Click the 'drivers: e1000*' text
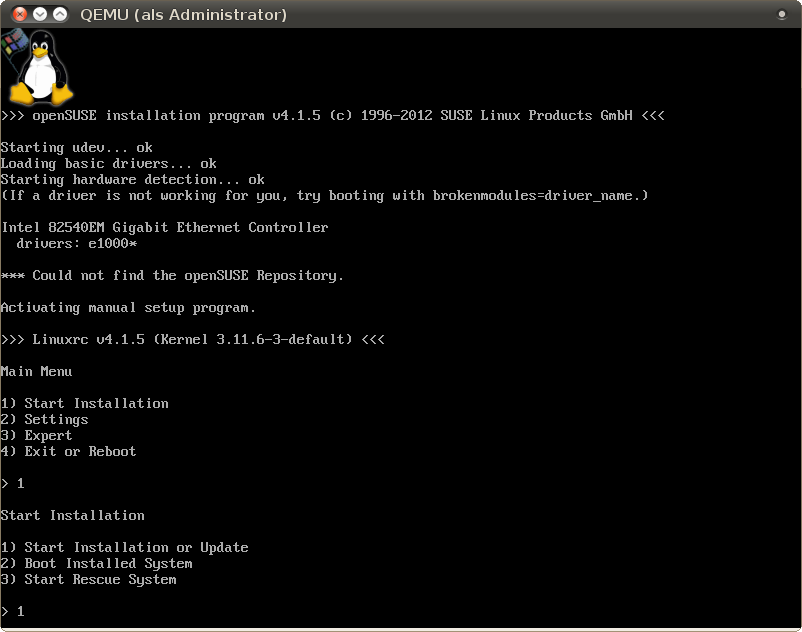This screenshot has height=632, width=802. [76, 243]
